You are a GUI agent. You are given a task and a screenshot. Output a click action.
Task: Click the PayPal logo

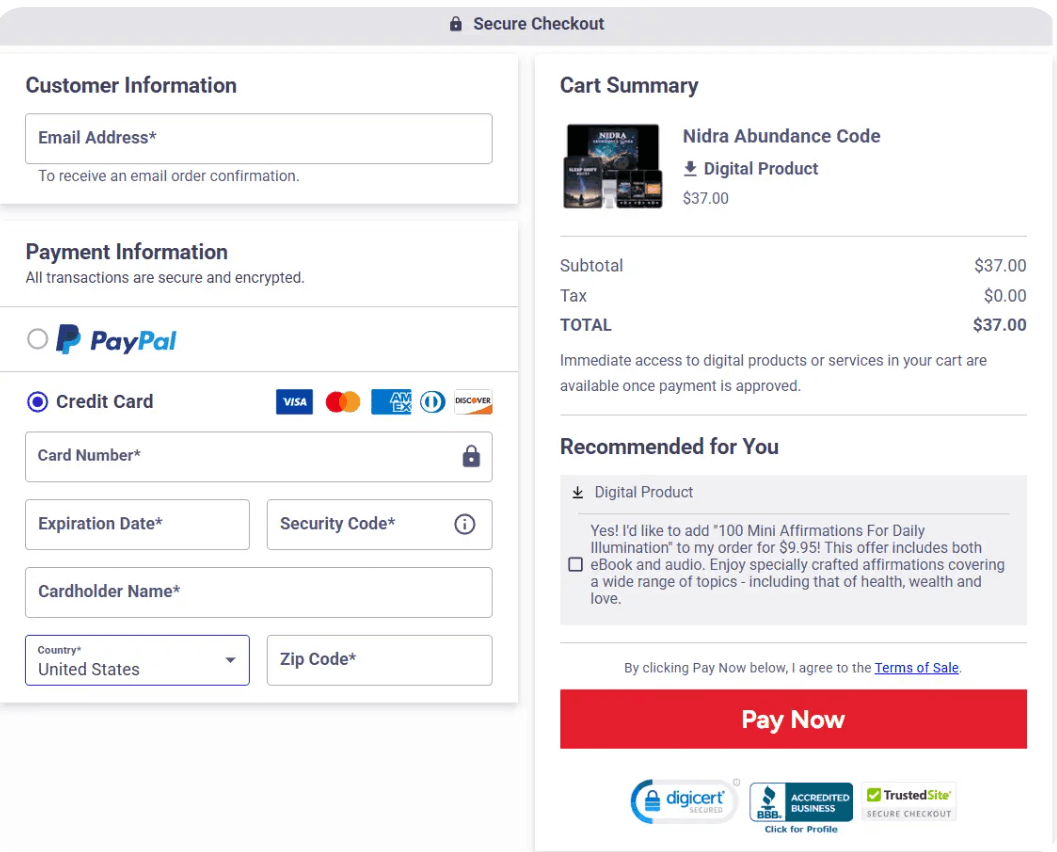(x=116, y=340)
